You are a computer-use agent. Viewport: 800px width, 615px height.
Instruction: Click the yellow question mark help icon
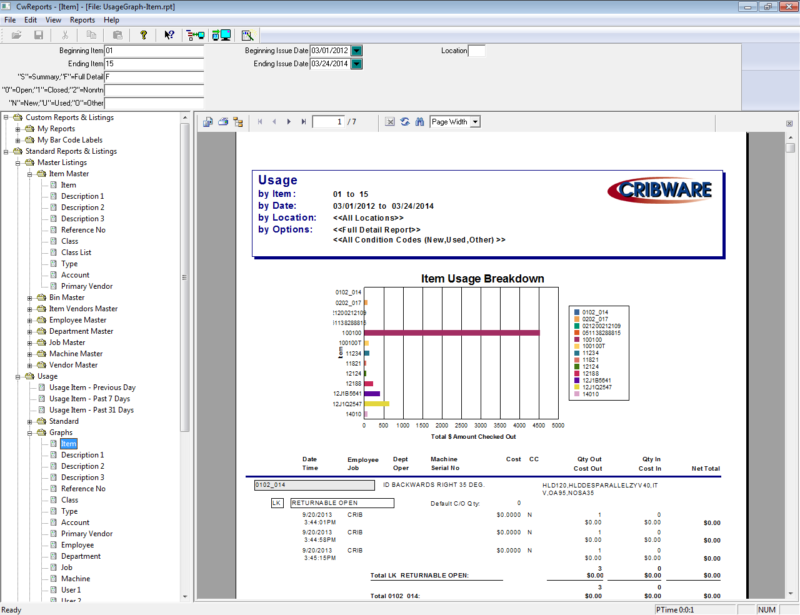point(144,35)
